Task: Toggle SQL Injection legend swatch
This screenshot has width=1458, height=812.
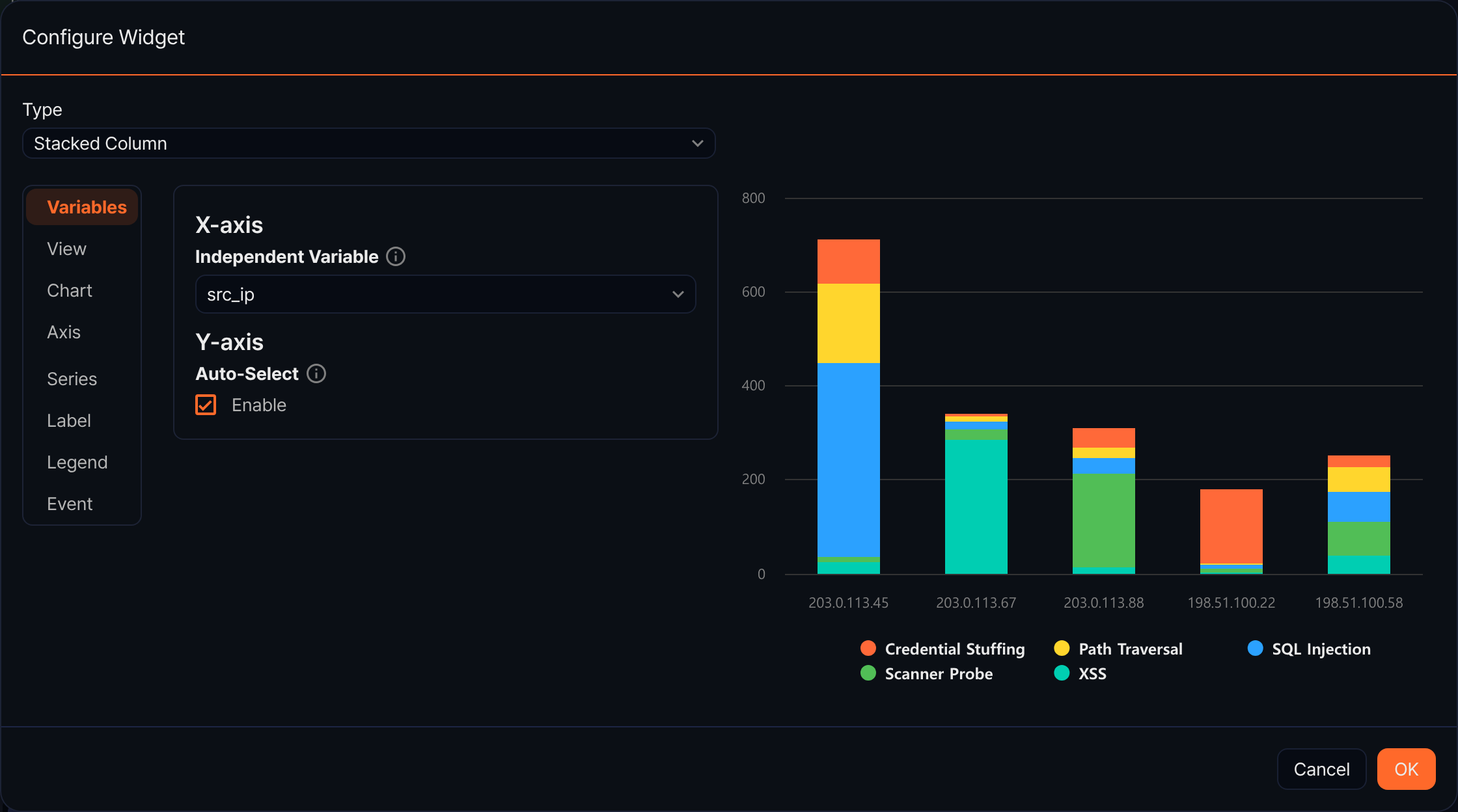Action: point(1256,648)
